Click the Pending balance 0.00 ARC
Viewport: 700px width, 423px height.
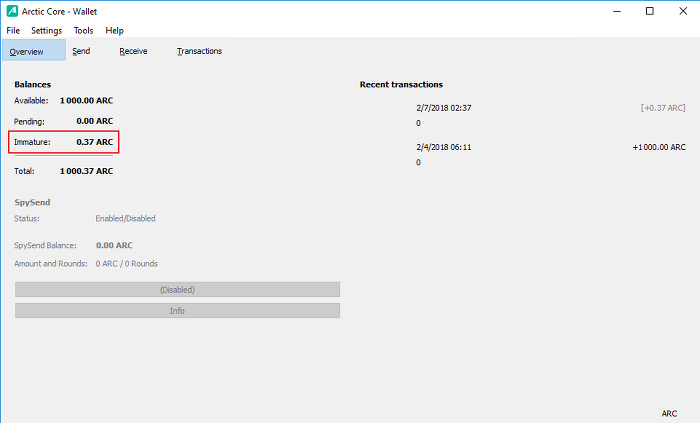(x=95, y=121)
